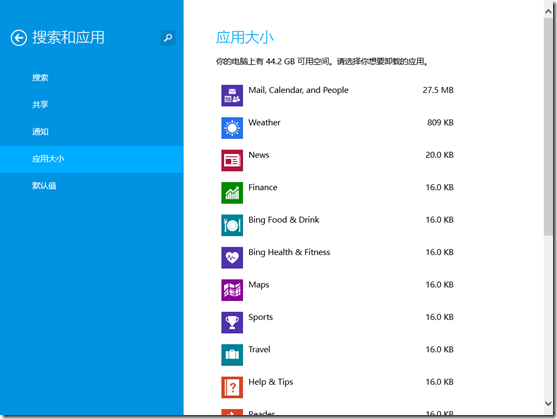The height and width of the screenshot is (419, 557).
Task: Click the Bing Health & Fitness name
Action: point(289,252)
